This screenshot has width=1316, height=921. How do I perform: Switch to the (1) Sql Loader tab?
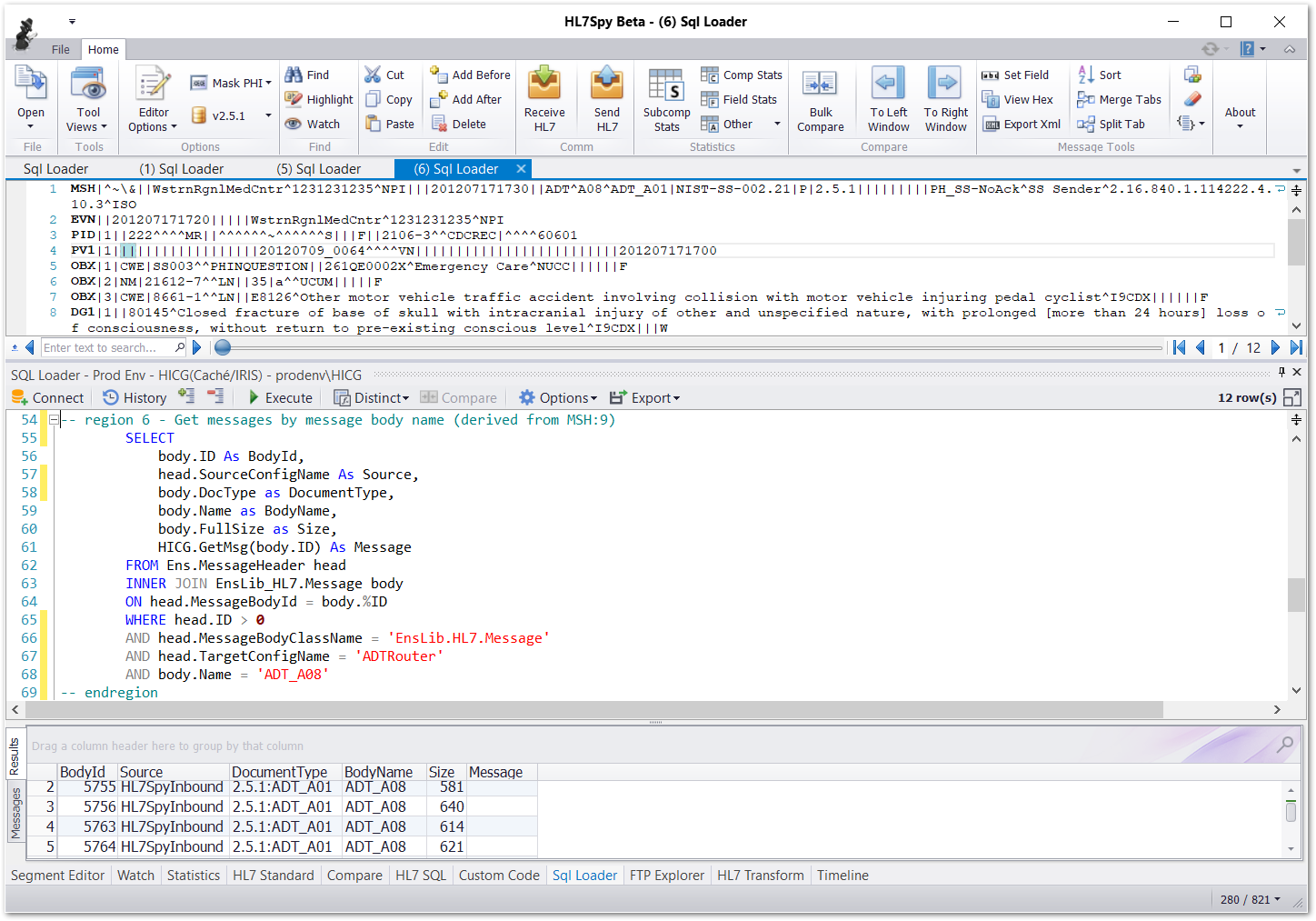(x=182, y=168)
